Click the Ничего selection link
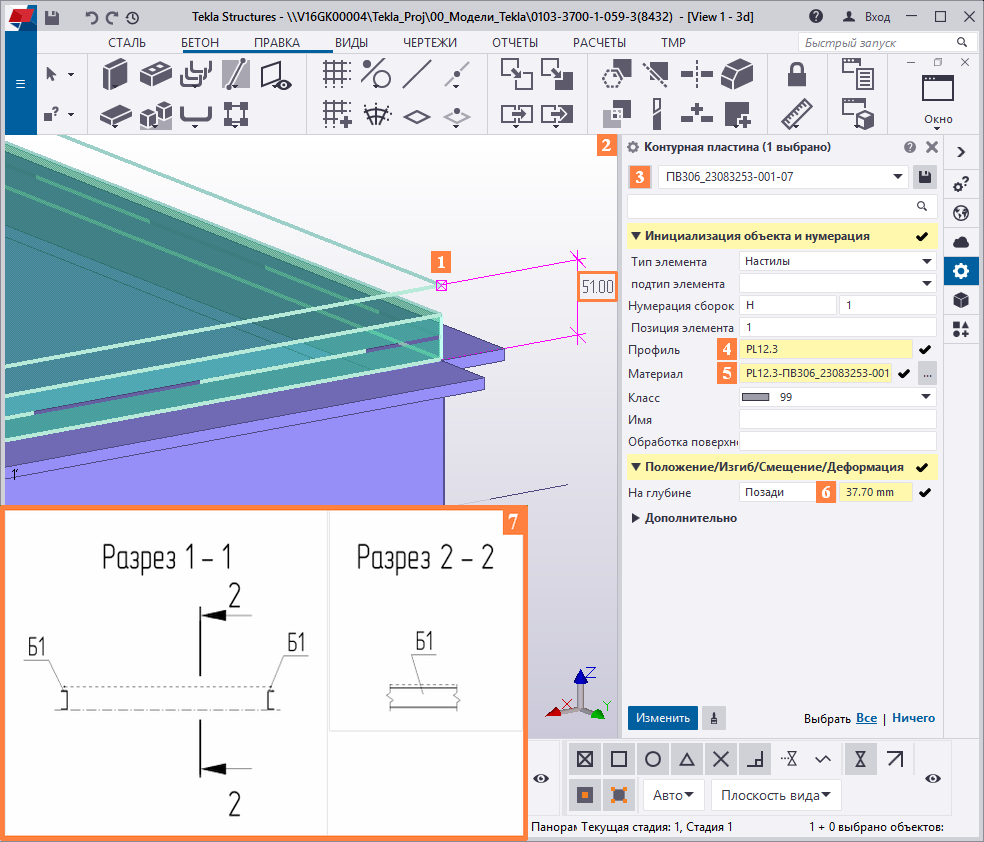Screen dimensions: 984x842 point(913,718)
